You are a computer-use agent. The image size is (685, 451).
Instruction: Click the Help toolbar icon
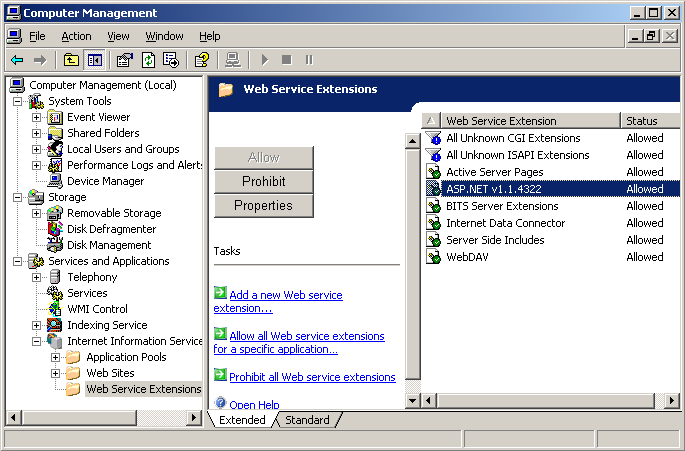[x=202, y=60]
